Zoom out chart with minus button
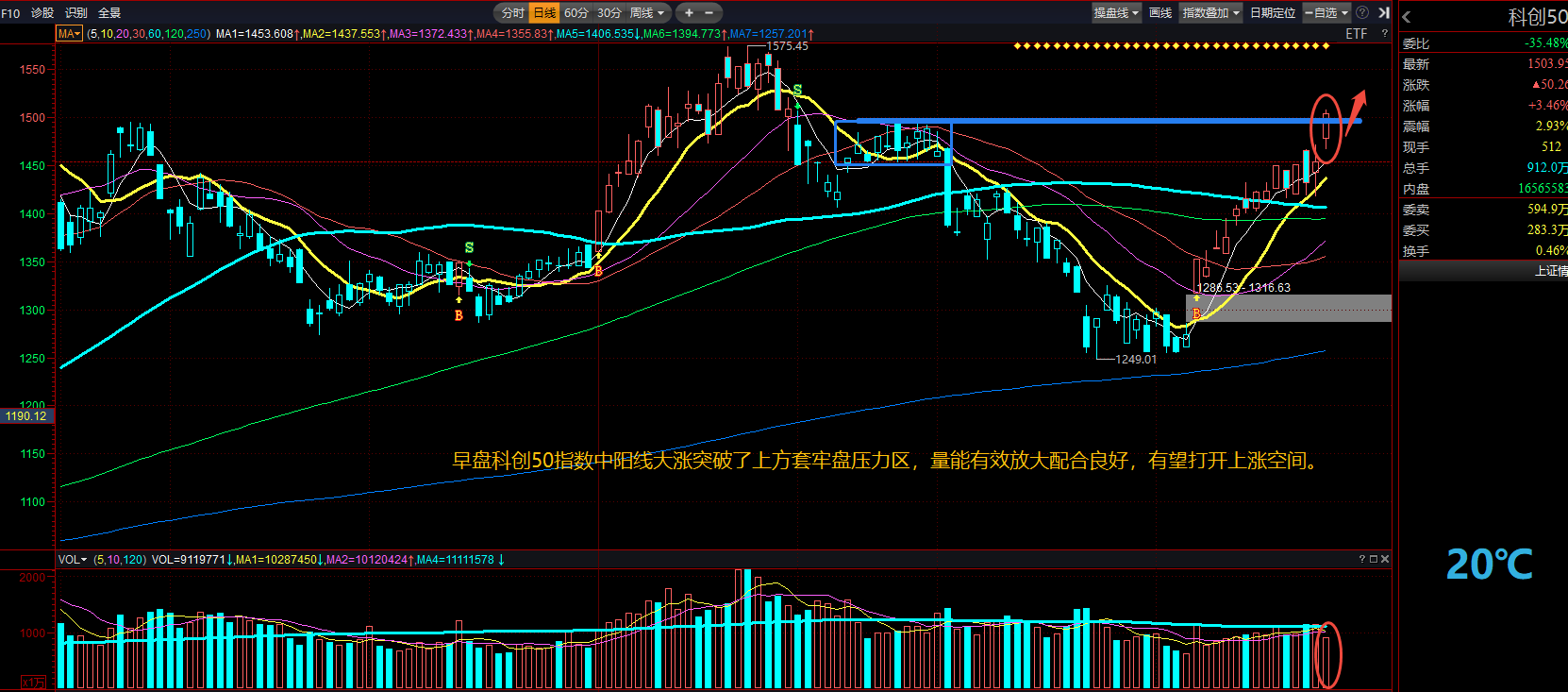This screenshot has height=692, width=1568. [709, 12]
